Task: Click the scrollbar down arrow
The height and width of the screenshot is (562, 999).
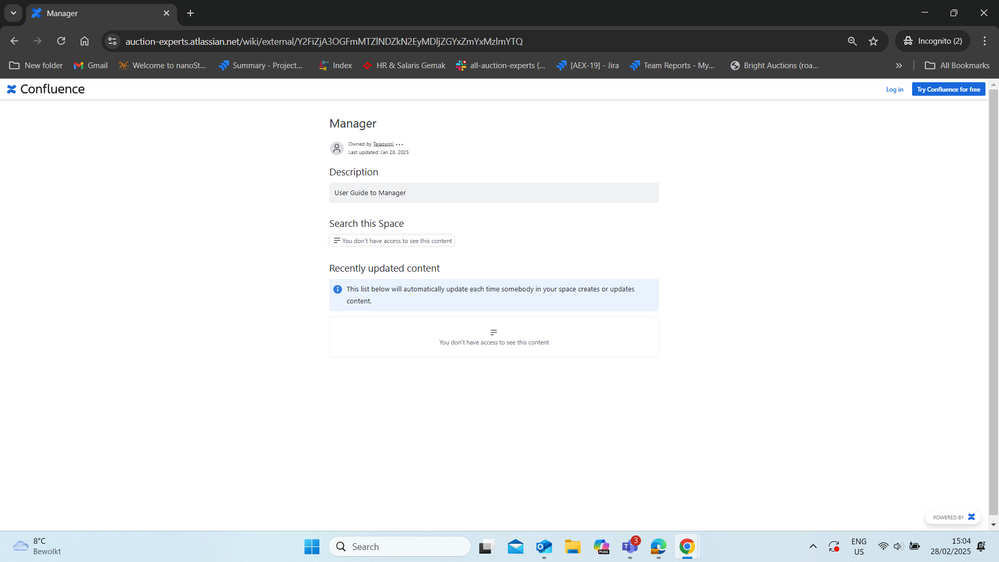Action: [x=993, y=525]
